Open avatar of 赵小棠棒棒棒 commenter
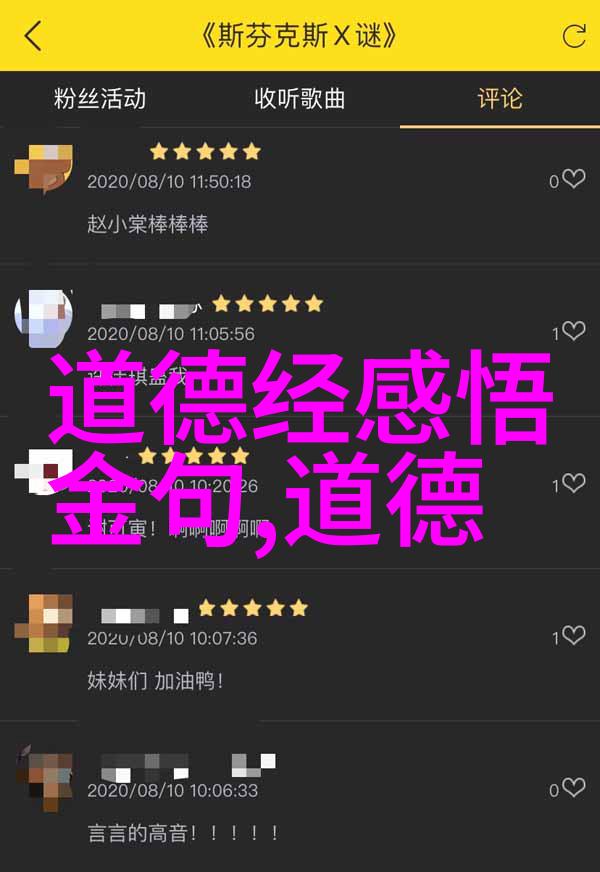The image size is (600, 872). [43, 168]
